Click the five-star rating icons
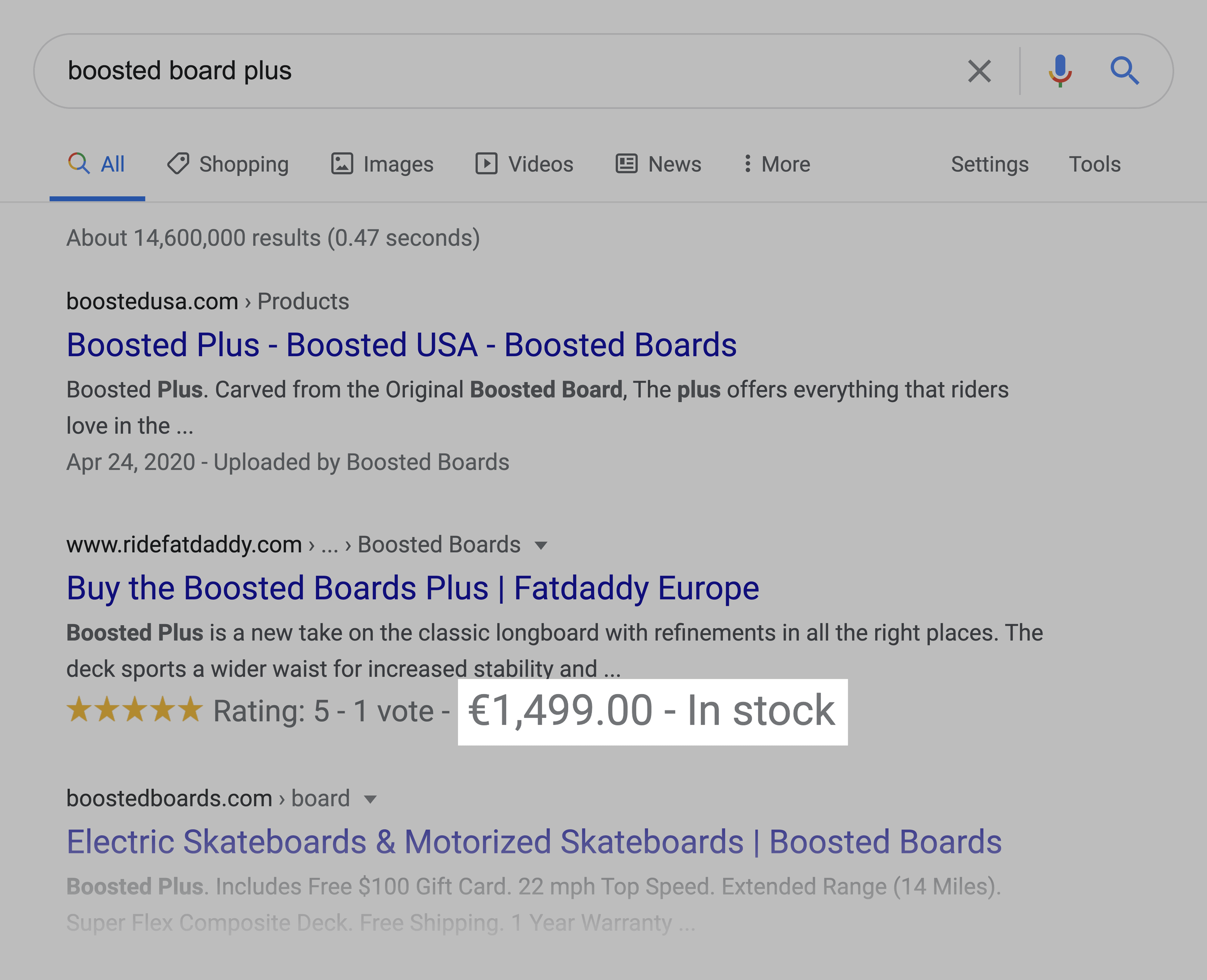 134,710
